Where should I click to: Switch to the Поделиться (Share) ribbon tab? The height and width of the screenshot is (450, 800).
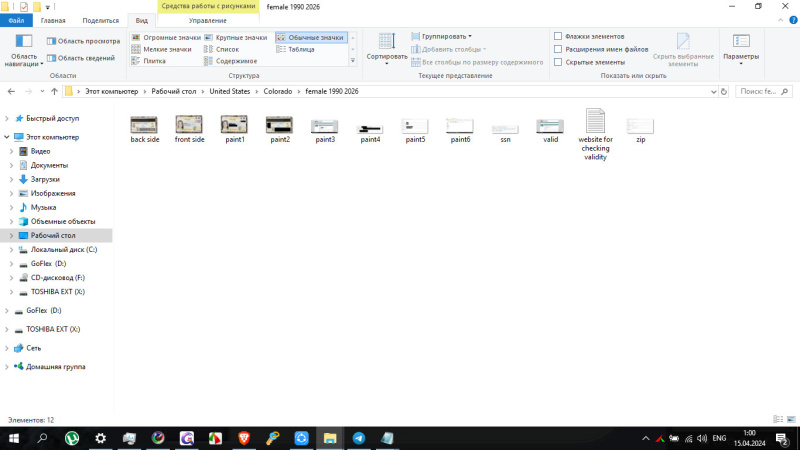coord(100,20)
